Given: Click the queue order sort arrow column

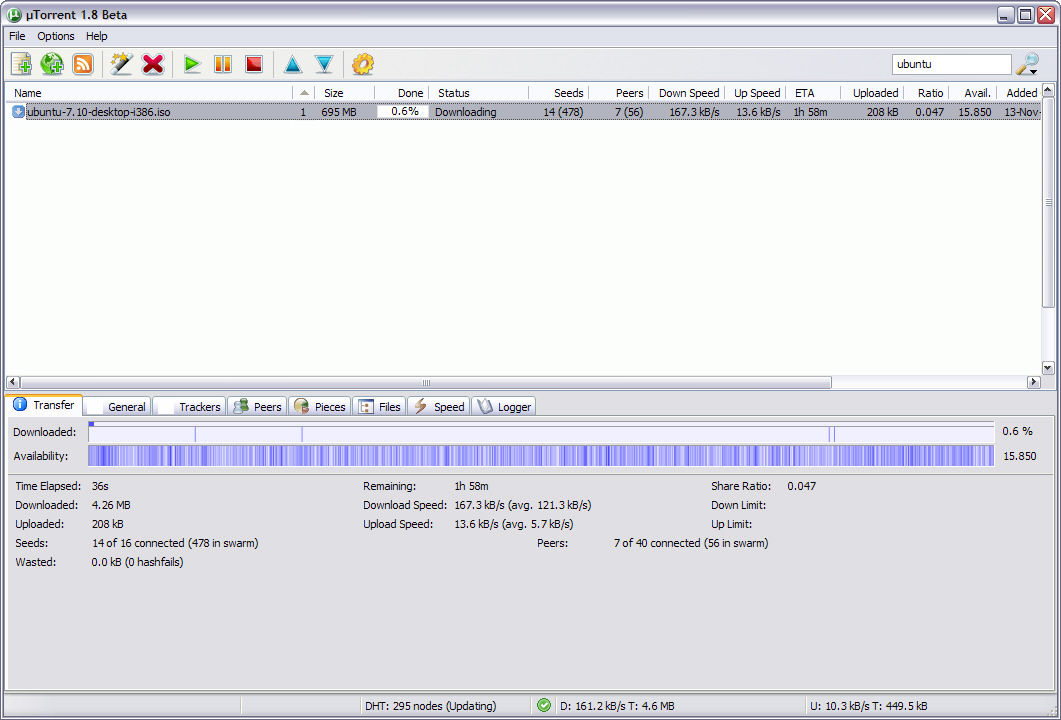Looking at the screenshot, I should click(x=304, y=93).
